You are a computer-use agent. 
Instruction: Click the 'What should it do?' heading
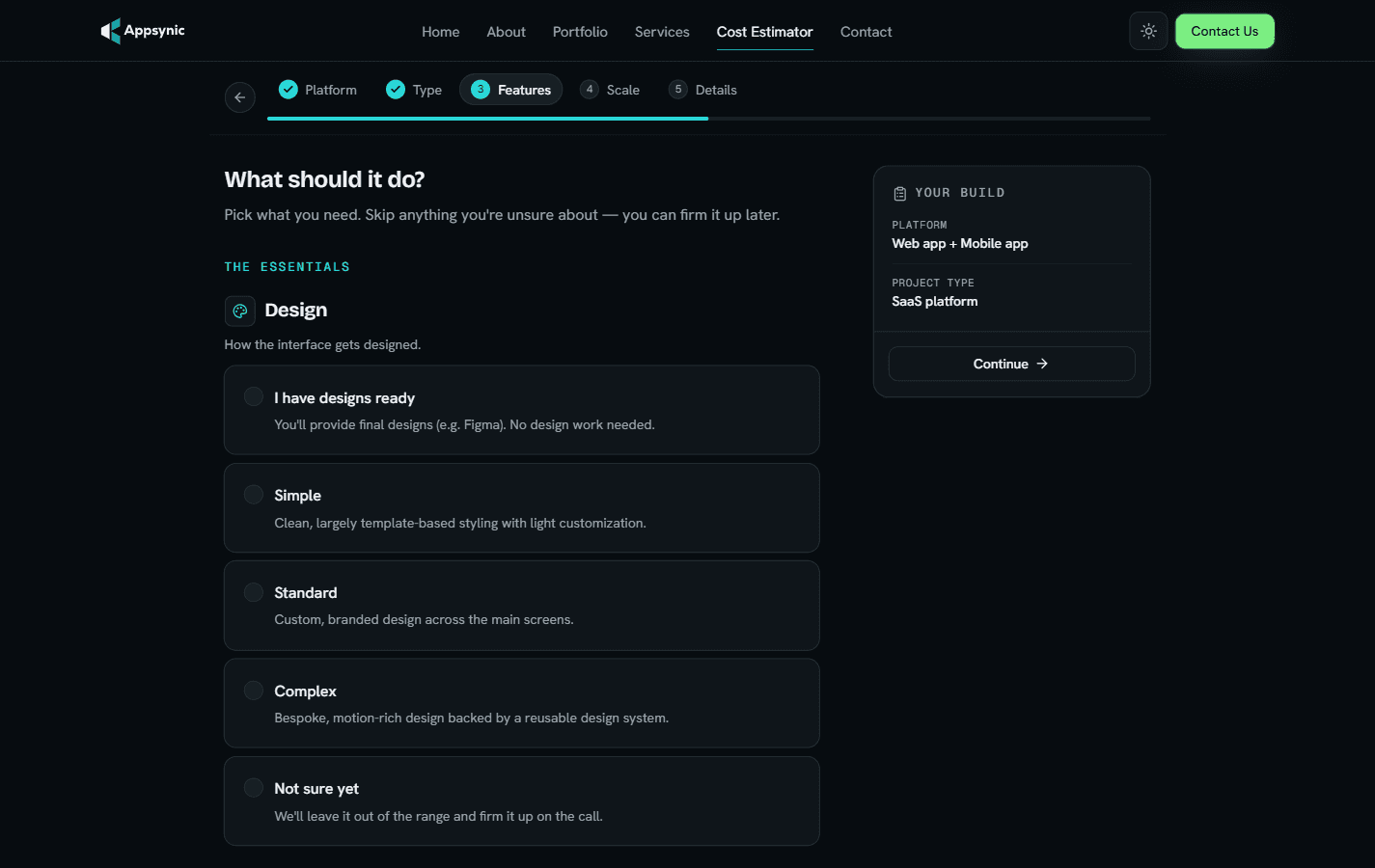(324, 179)
